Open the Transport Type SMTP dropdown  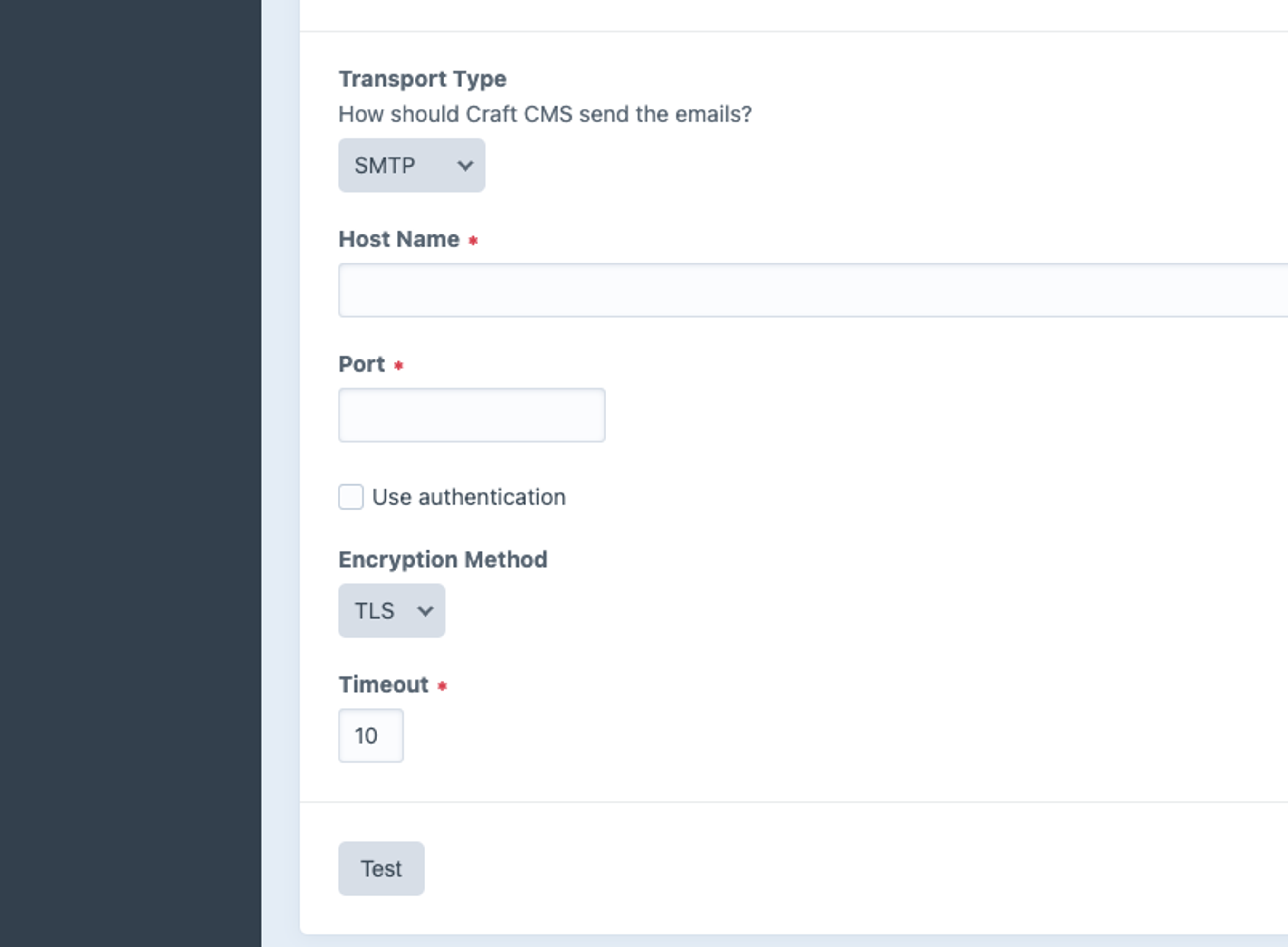pyautogui.click(x=412, y=165)
